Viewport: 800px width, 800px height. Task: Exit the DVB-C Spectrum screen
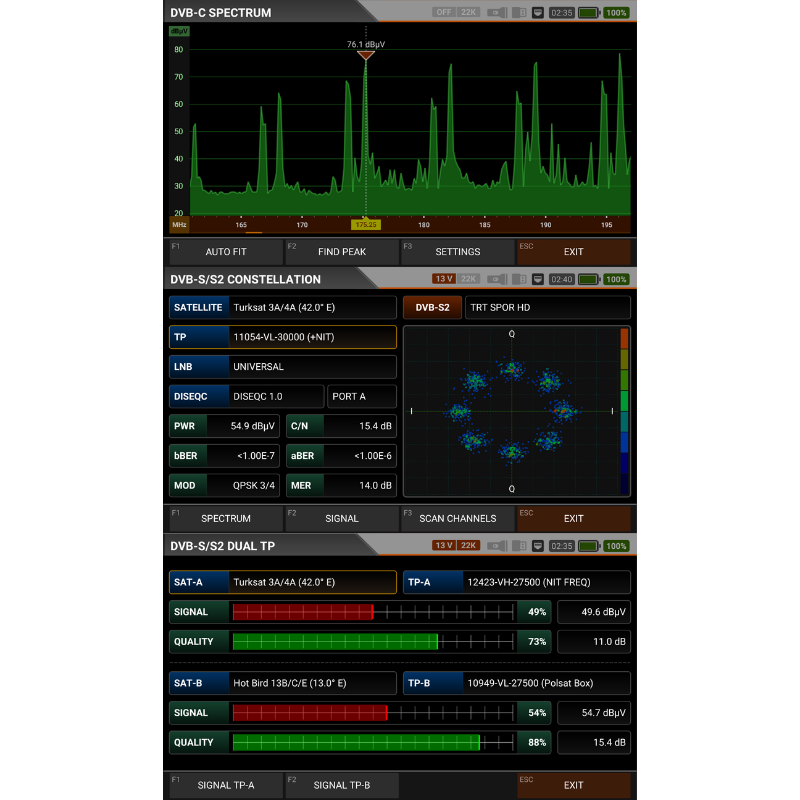(573, 252)
